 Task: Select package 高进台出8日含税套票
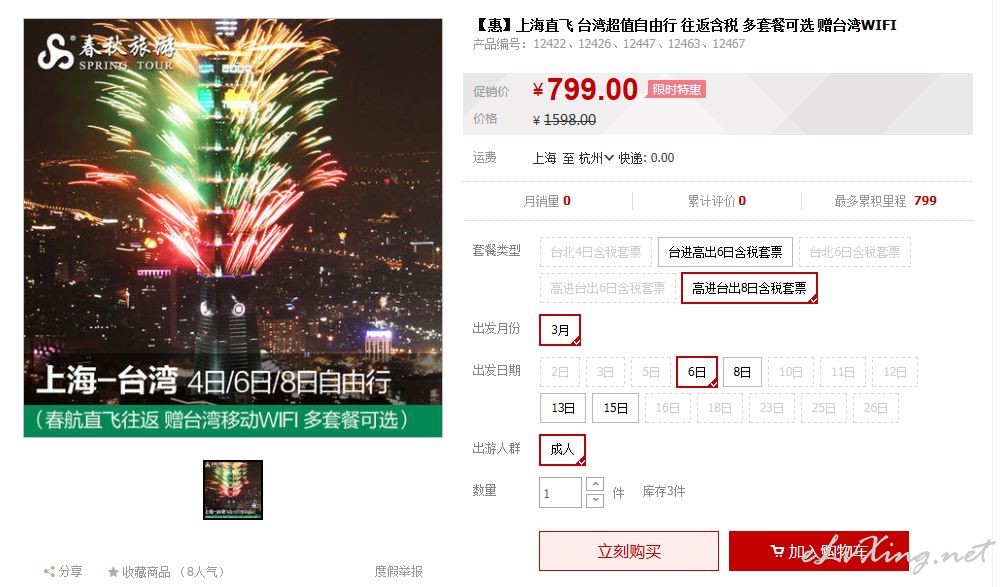pos(749,288)
